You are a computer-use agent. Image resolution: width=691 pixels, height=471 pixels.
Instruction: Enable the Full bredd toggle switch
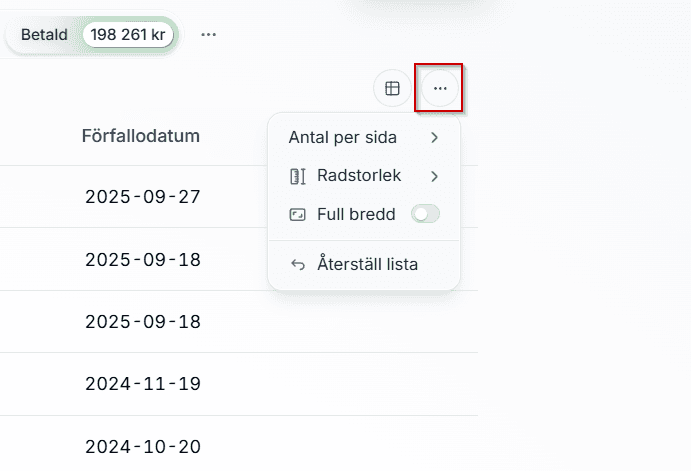[x=425, y=214]
